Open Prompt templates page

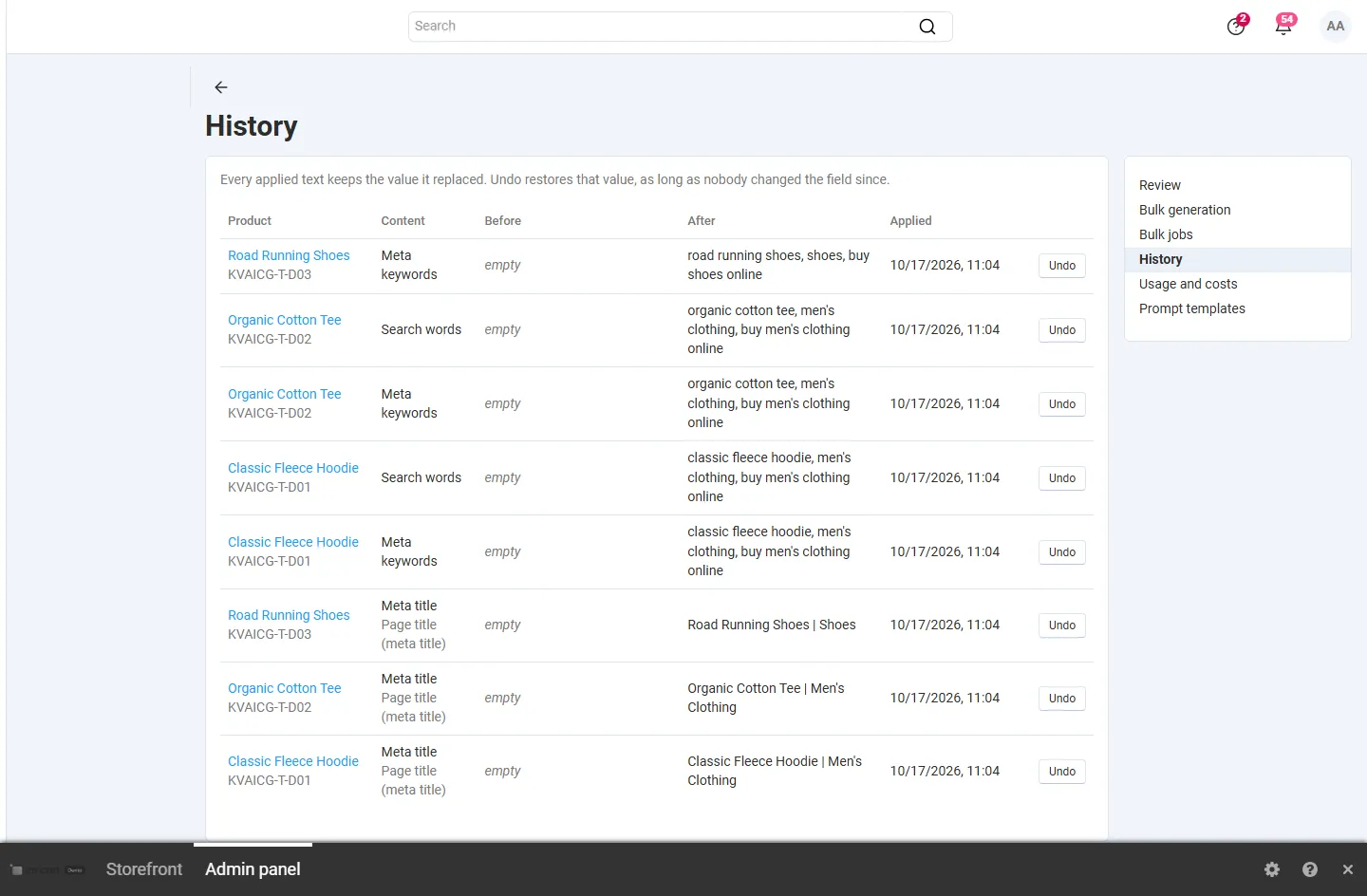(1192, 308)
